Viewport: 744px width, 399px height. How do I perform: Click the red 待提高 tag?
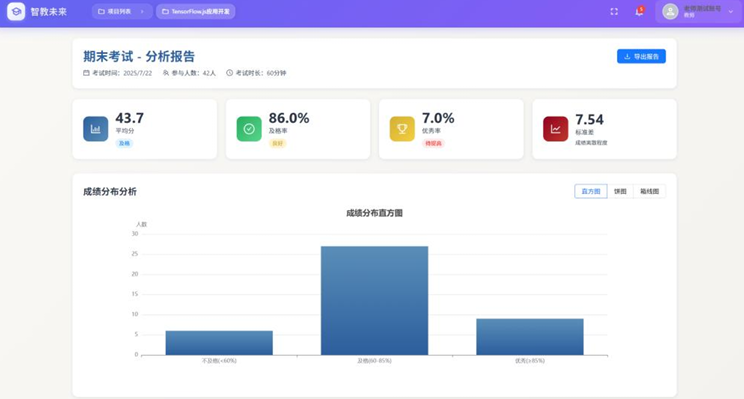(x=433, y=143)
